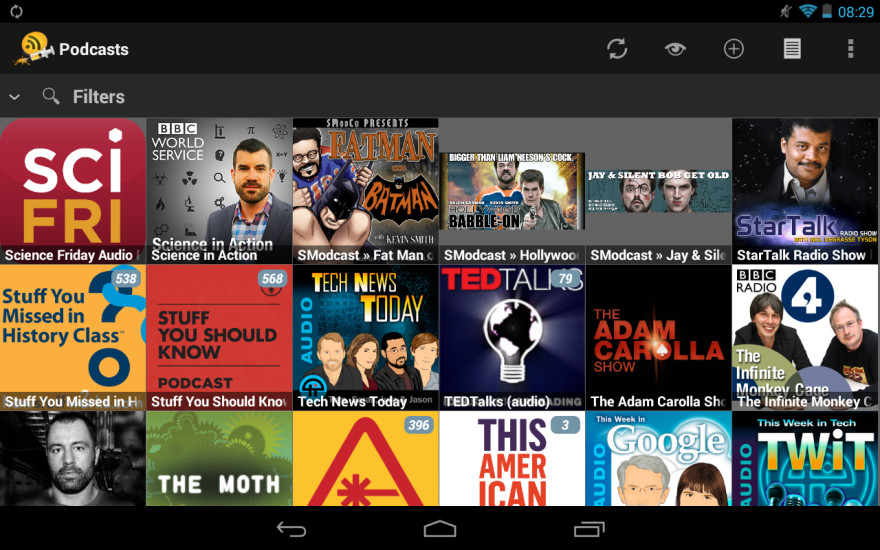Add a new podcast with plus icon
Viewport: 880px width, 550px height.
[x=734, y=49]
